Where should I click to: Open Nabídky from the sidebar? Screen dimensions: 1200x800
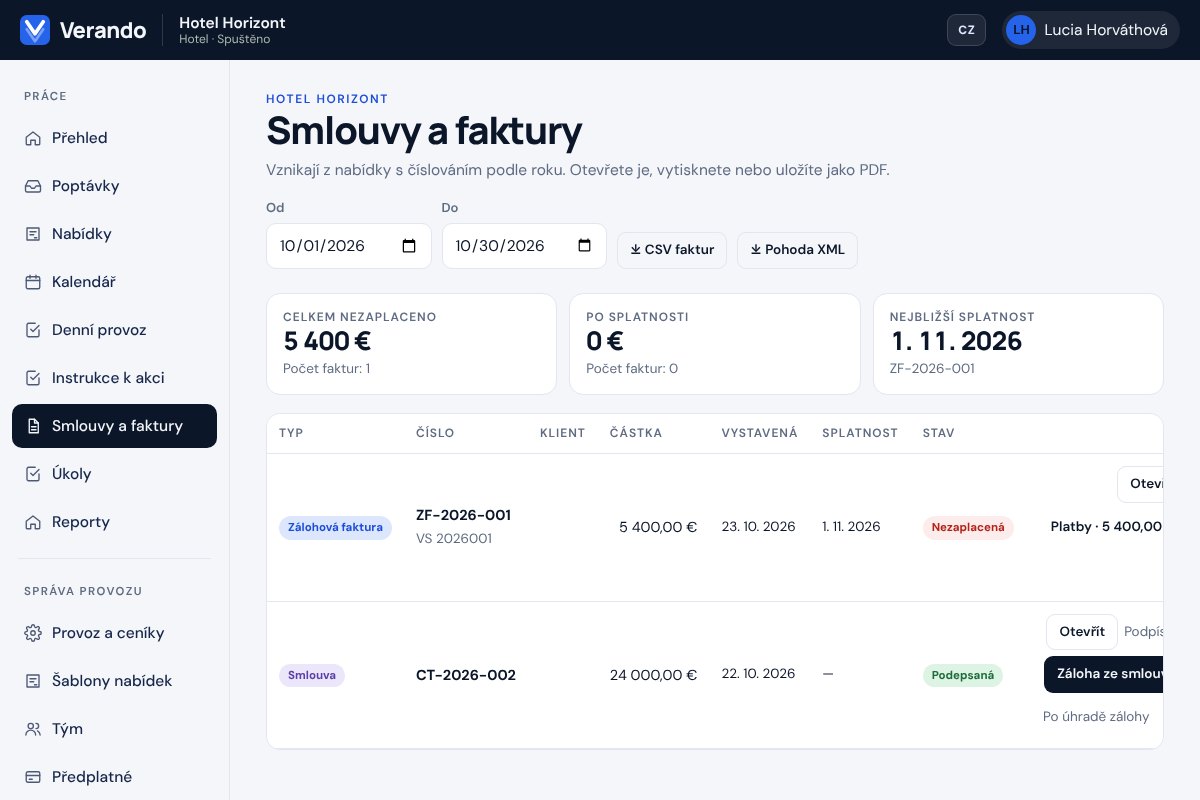coord(114,234)
